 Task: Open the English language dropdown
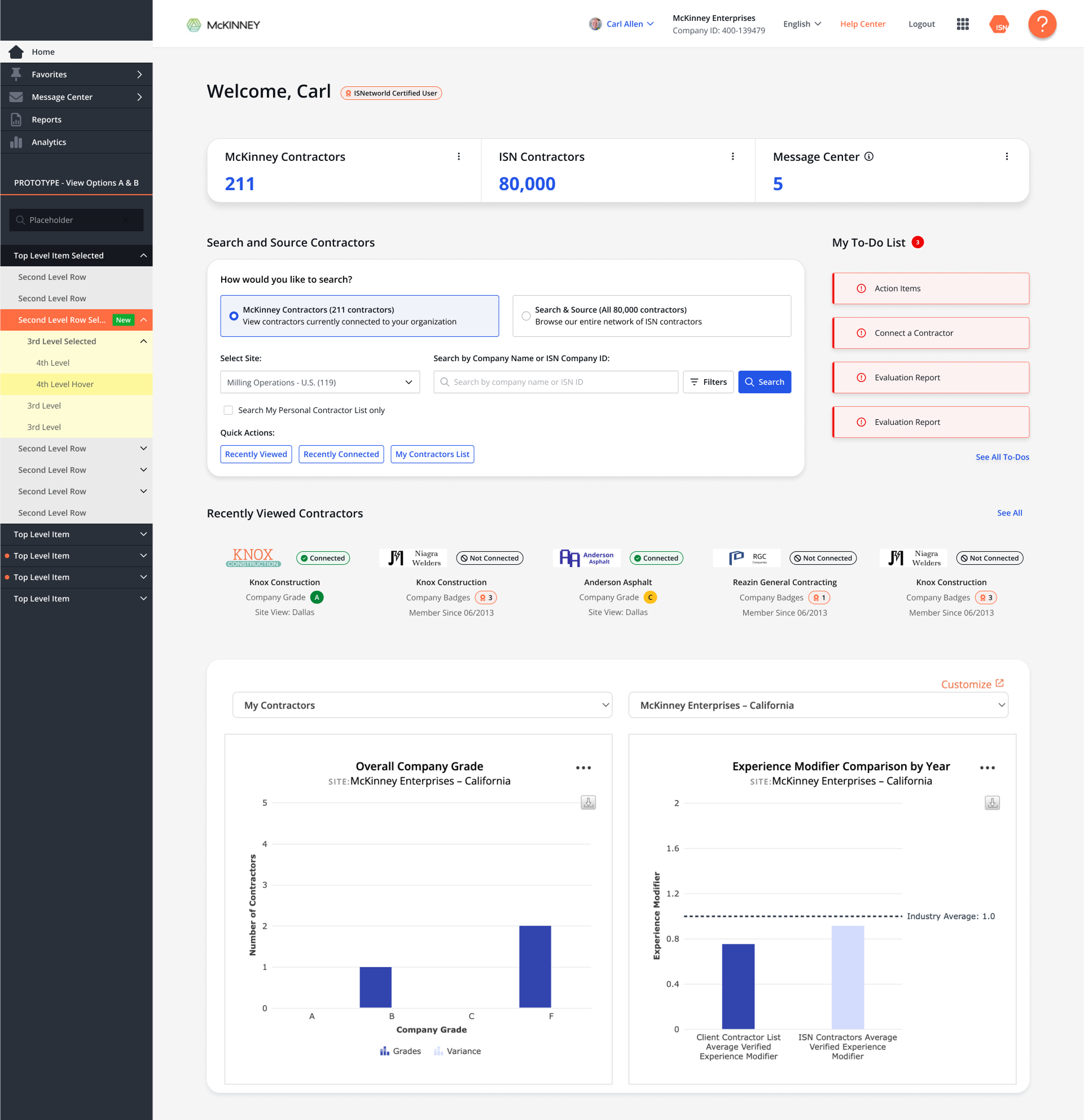[802, 24]
